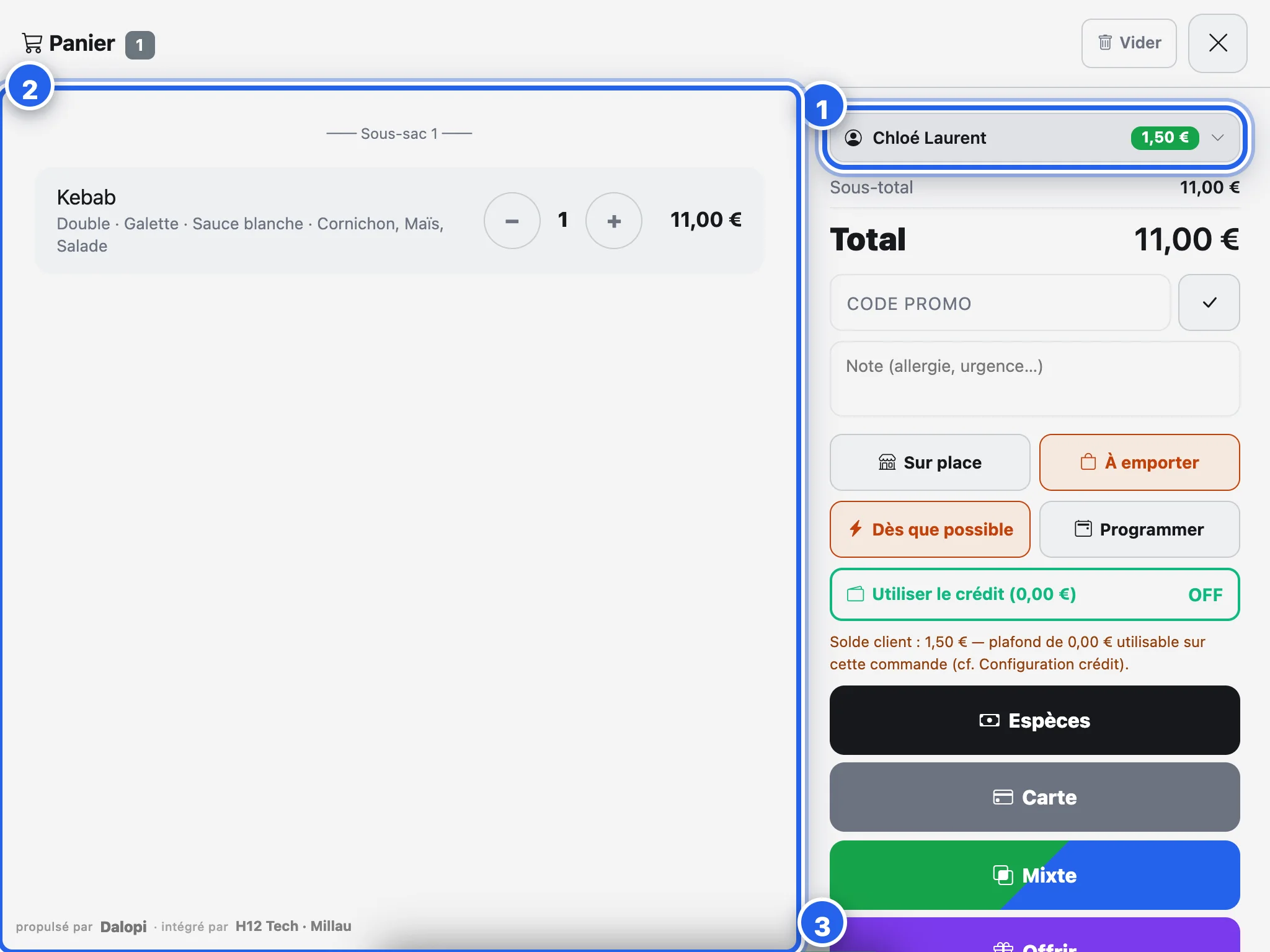Click the person icon in the customer selector
The image size is (1270, 952).
(x=853, y=138)
